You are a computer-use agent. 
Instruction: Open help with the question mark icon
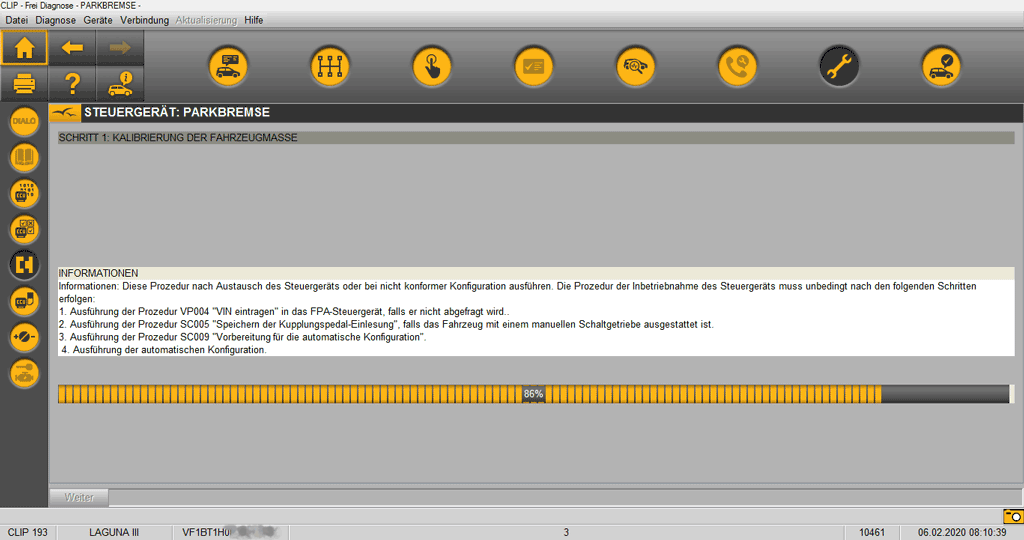click(x=72, y=84)
